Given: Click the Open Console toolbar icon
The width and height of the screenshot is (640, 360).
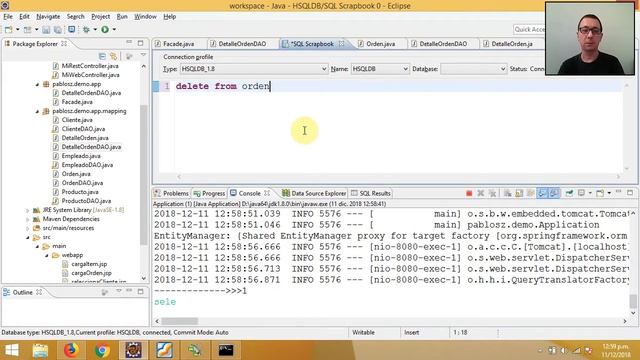Looking at the screenshot, I should tap(72, 29).
